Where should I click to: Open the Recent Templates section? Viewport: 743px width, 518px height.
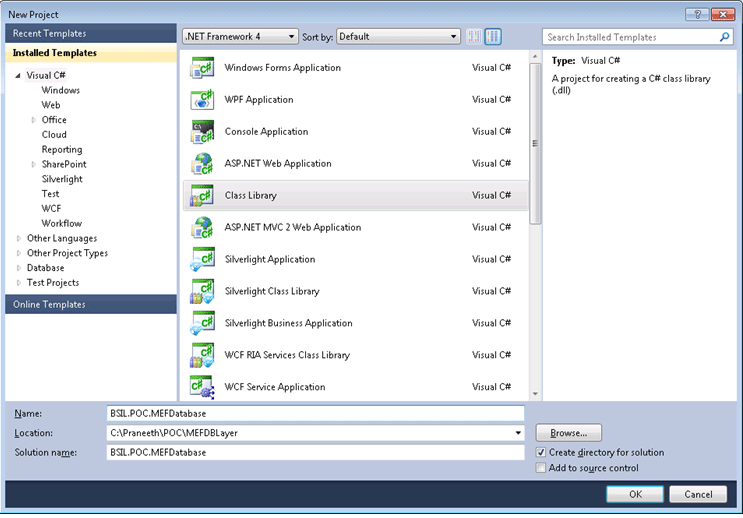point(91,34)
